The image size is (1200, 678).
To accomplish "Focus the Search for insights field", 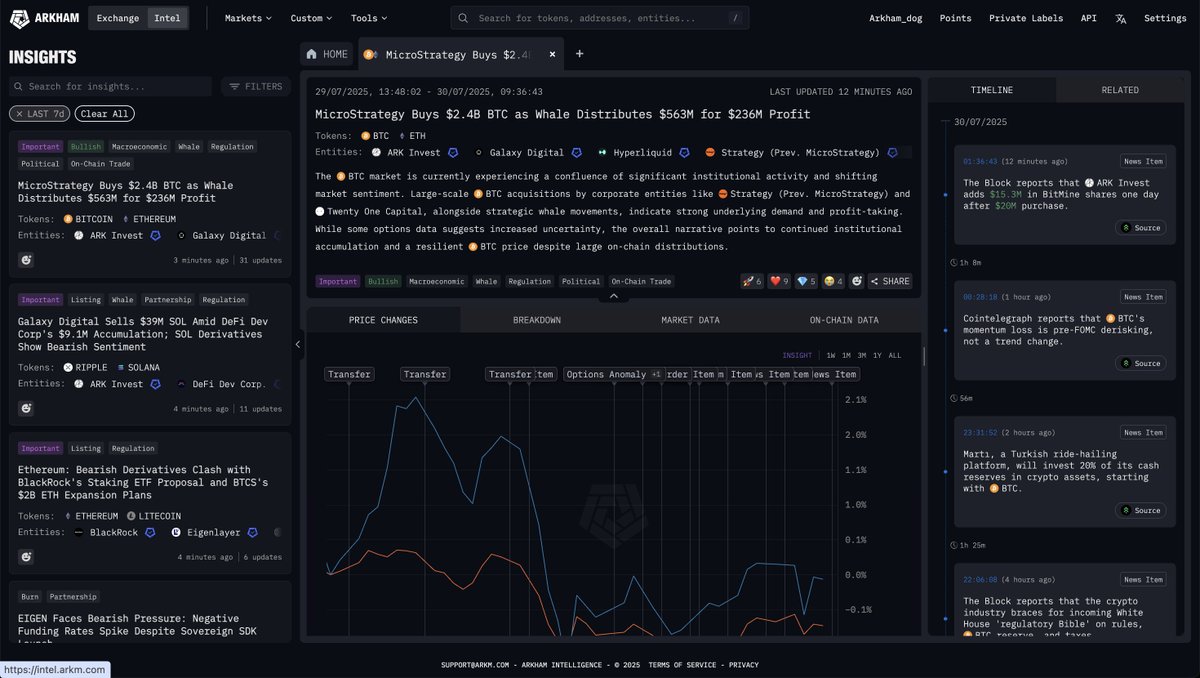I will pyautogui.click(x=110, y=87).
